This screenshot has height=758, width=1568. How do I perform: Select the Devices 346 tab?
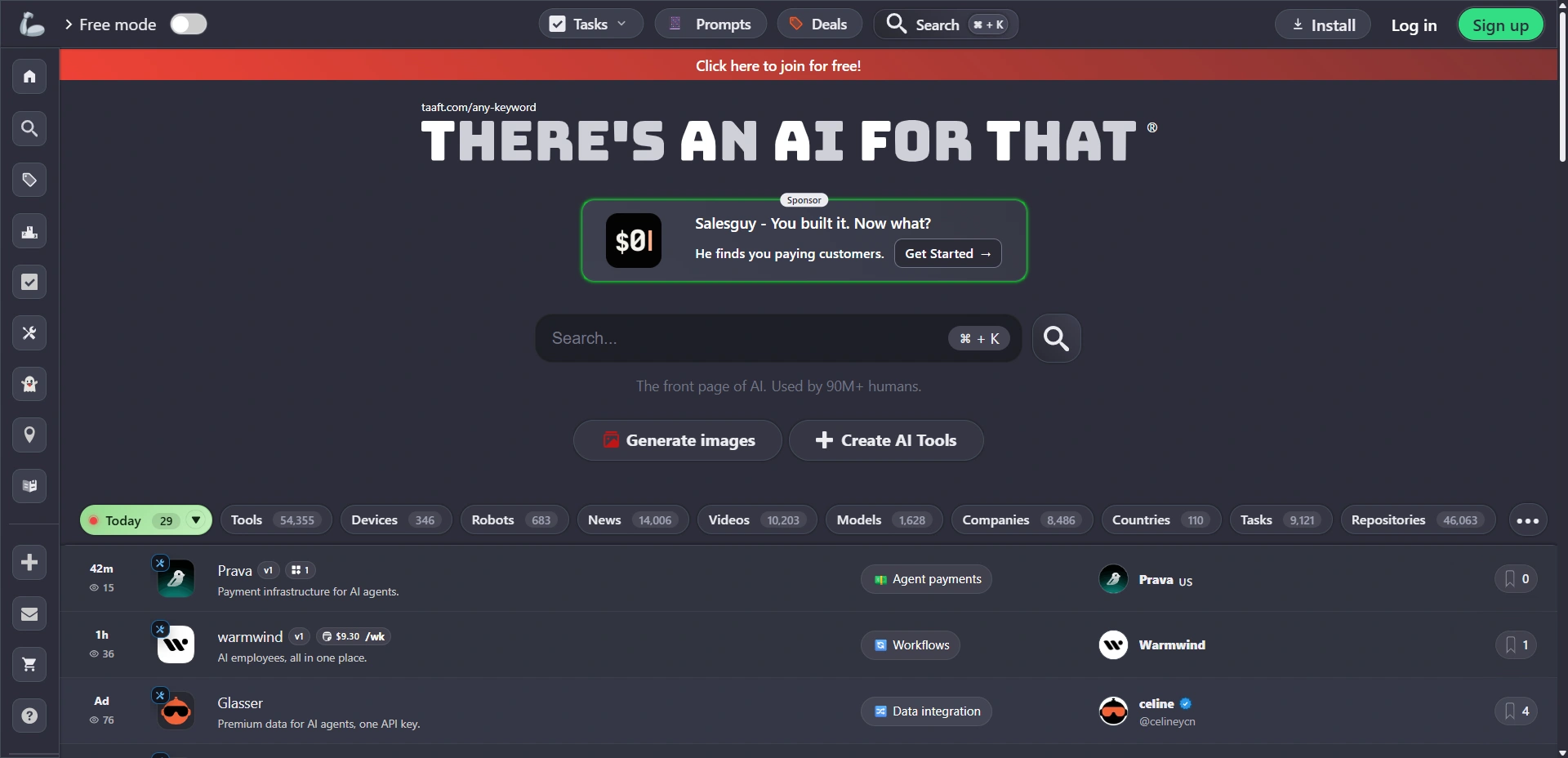396,520
